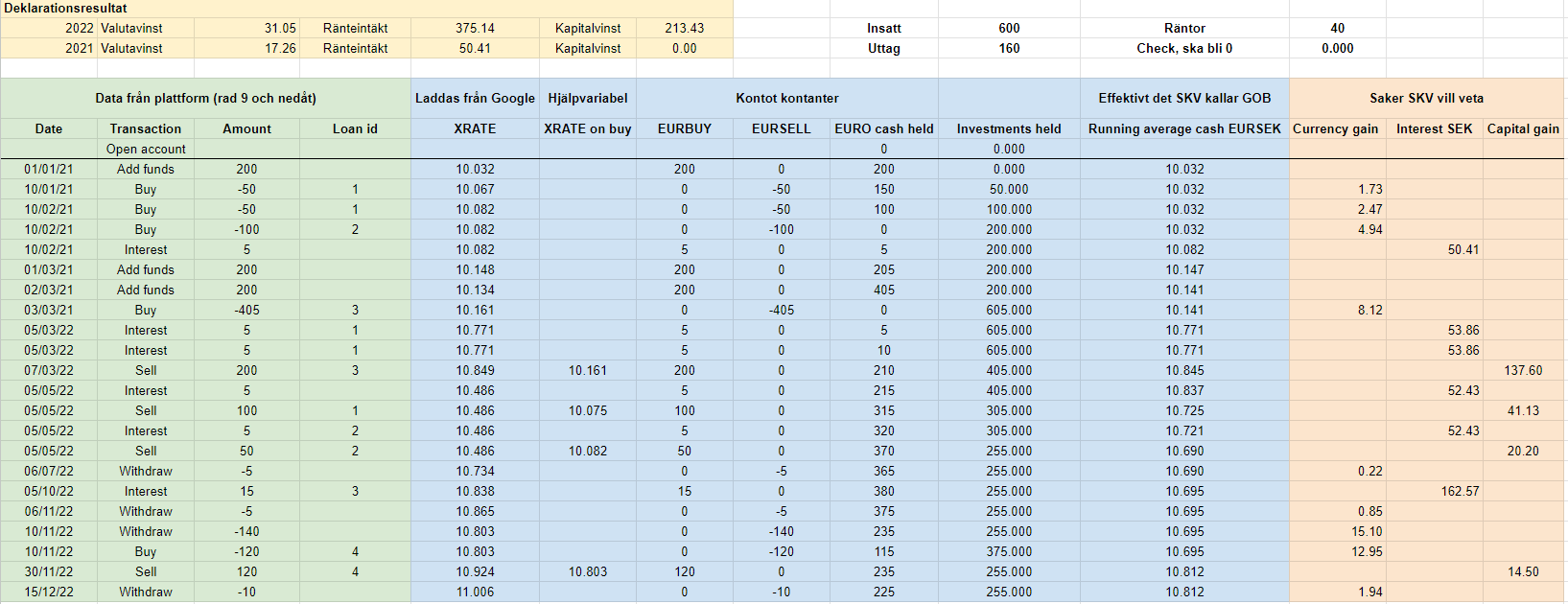Click the 'Laddas från Google' header cell

[x=475, y=98]
